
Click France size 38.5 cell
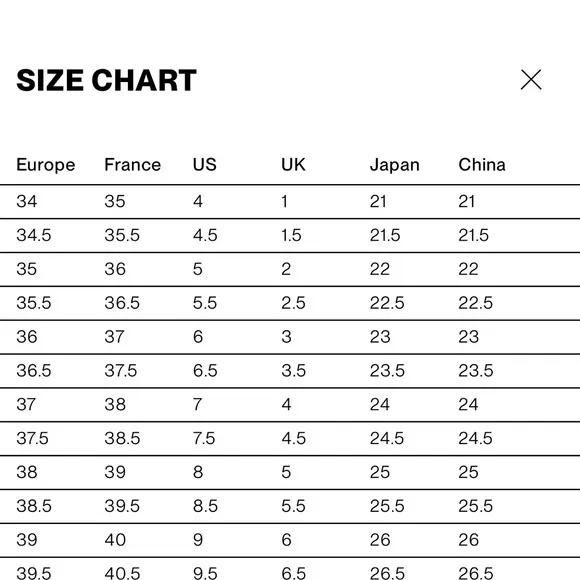(x=122, y=438)
